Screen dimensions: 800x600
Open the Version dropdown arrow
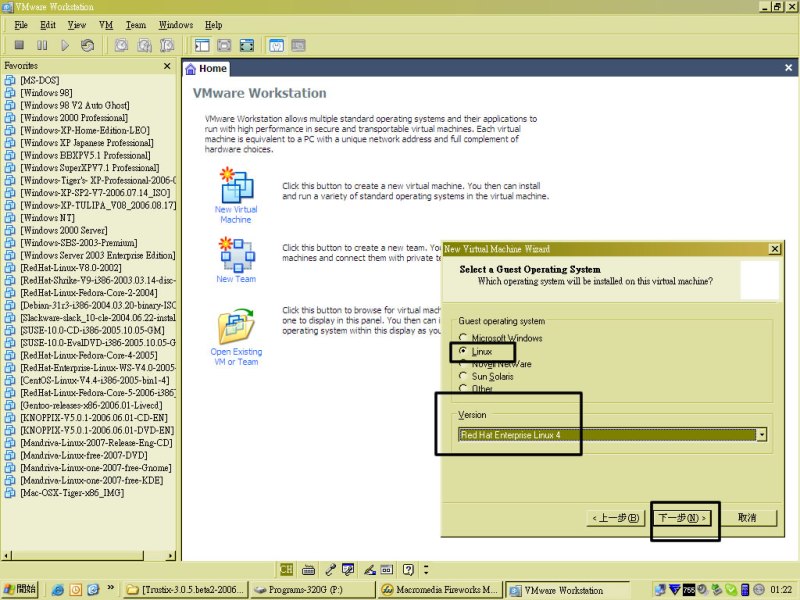point(761,435)
